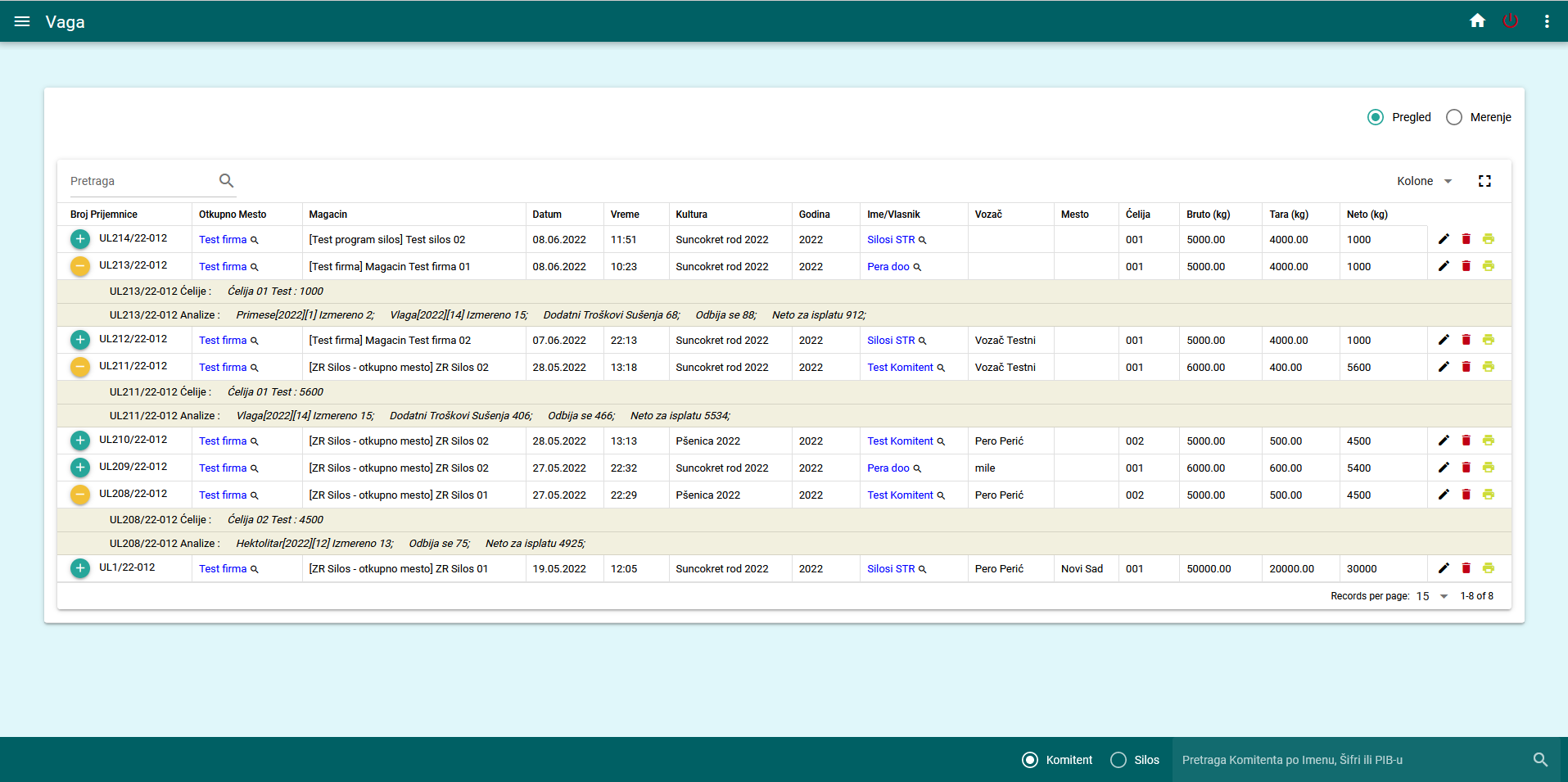Edit record UL214/22-012 with pencil icon
The height and width of the screenshot is (782, 1568).
[x=1444, y=239]
